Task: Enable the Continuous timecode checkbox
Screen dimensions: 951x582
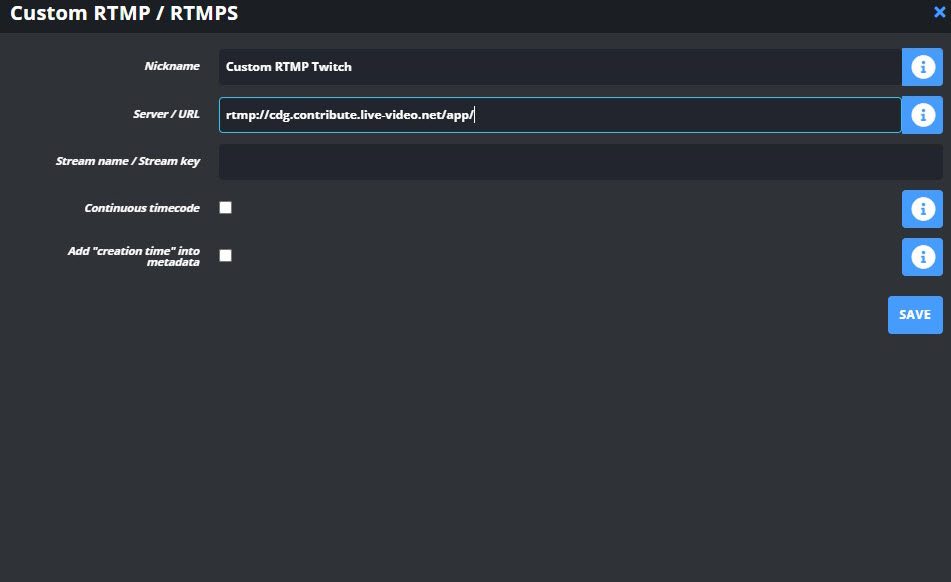Action: (226, 208)
